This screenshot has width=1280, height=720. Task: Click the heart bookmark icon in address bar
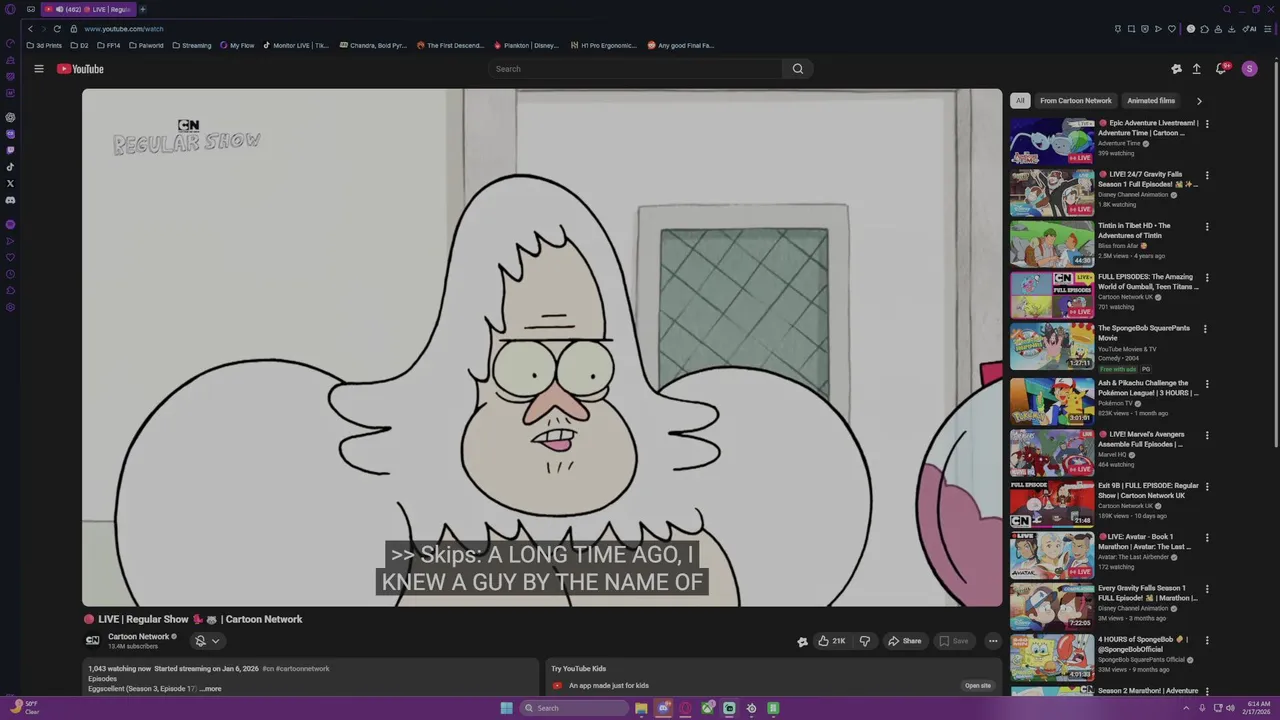[1172, 29]
